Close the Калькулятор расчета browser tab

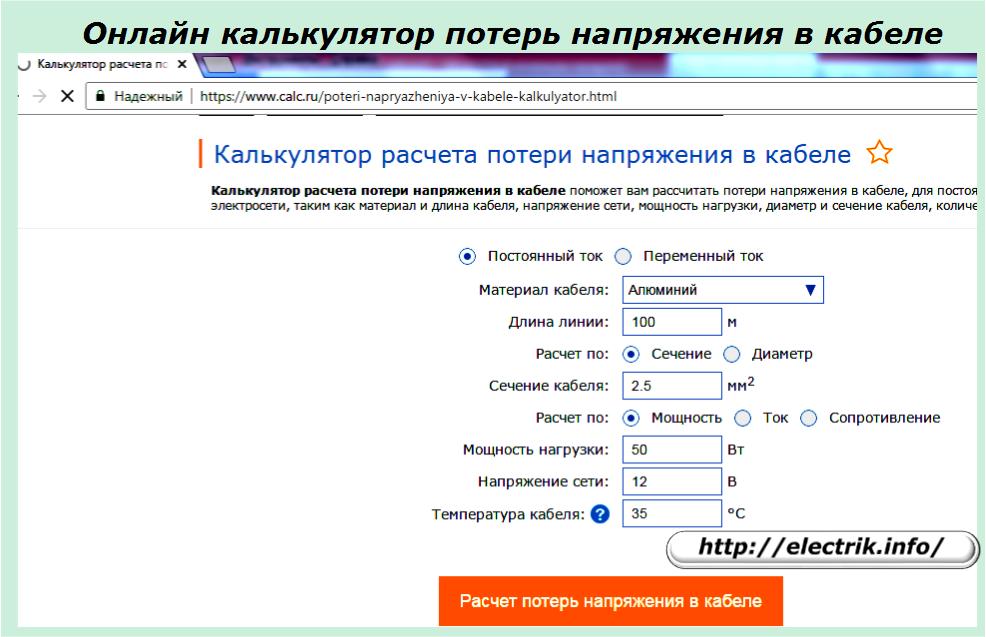click(x=181, y=64)
